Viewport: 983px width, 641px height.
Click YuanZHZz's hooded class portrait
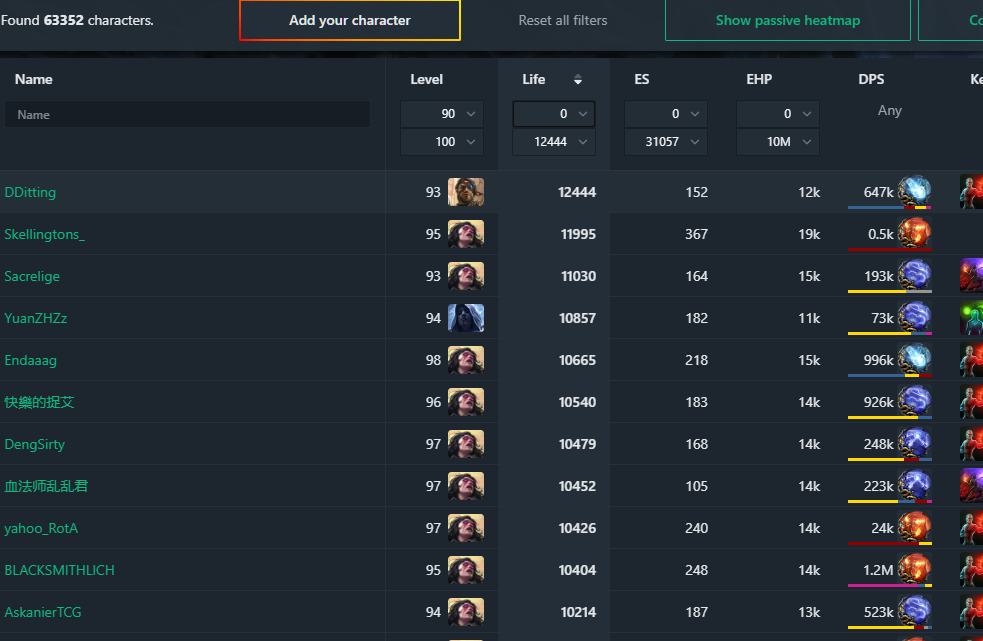coord(466,318)
